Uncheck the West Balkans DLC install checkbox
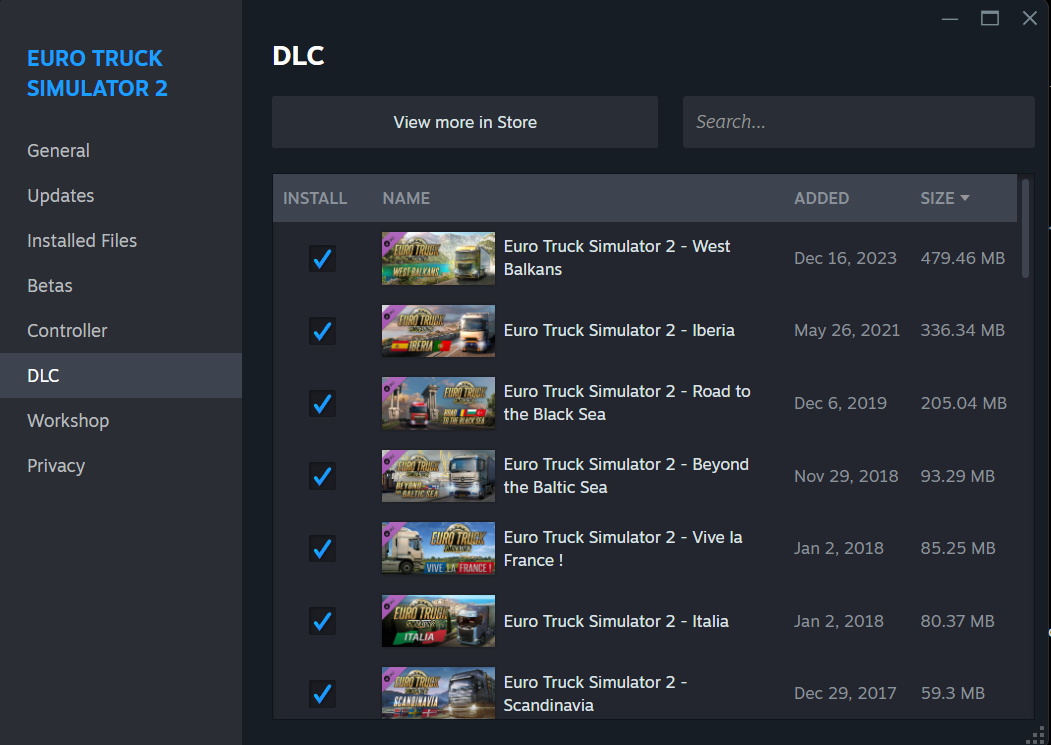The width and height of the screenshot is (1051, 745). 322,258
